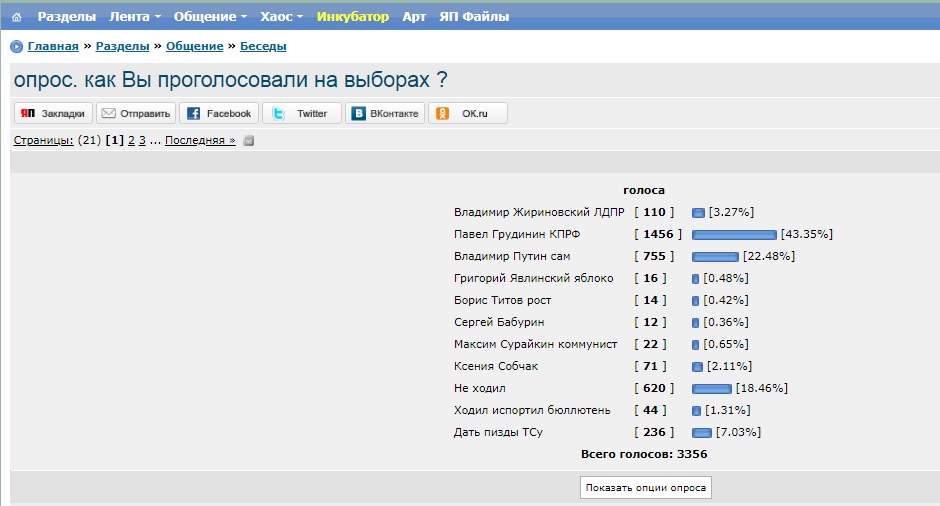Share the poll on Facebook

coord(219,113)
